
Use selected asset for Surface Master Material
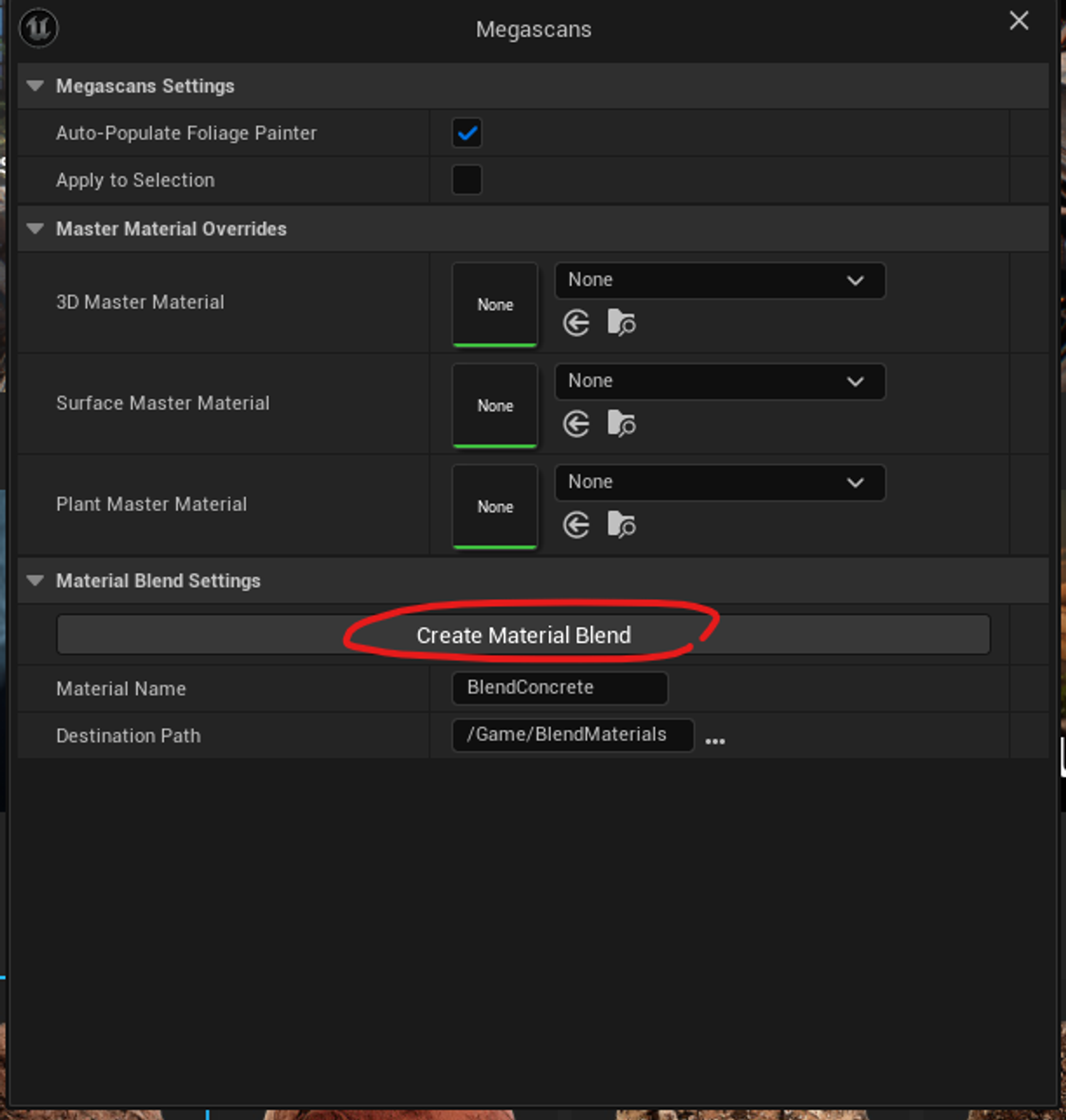tap(576, 424)
